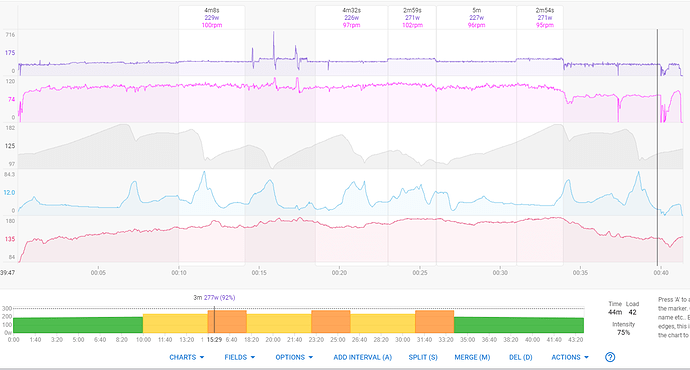Click cadence axis label 74

11,99
